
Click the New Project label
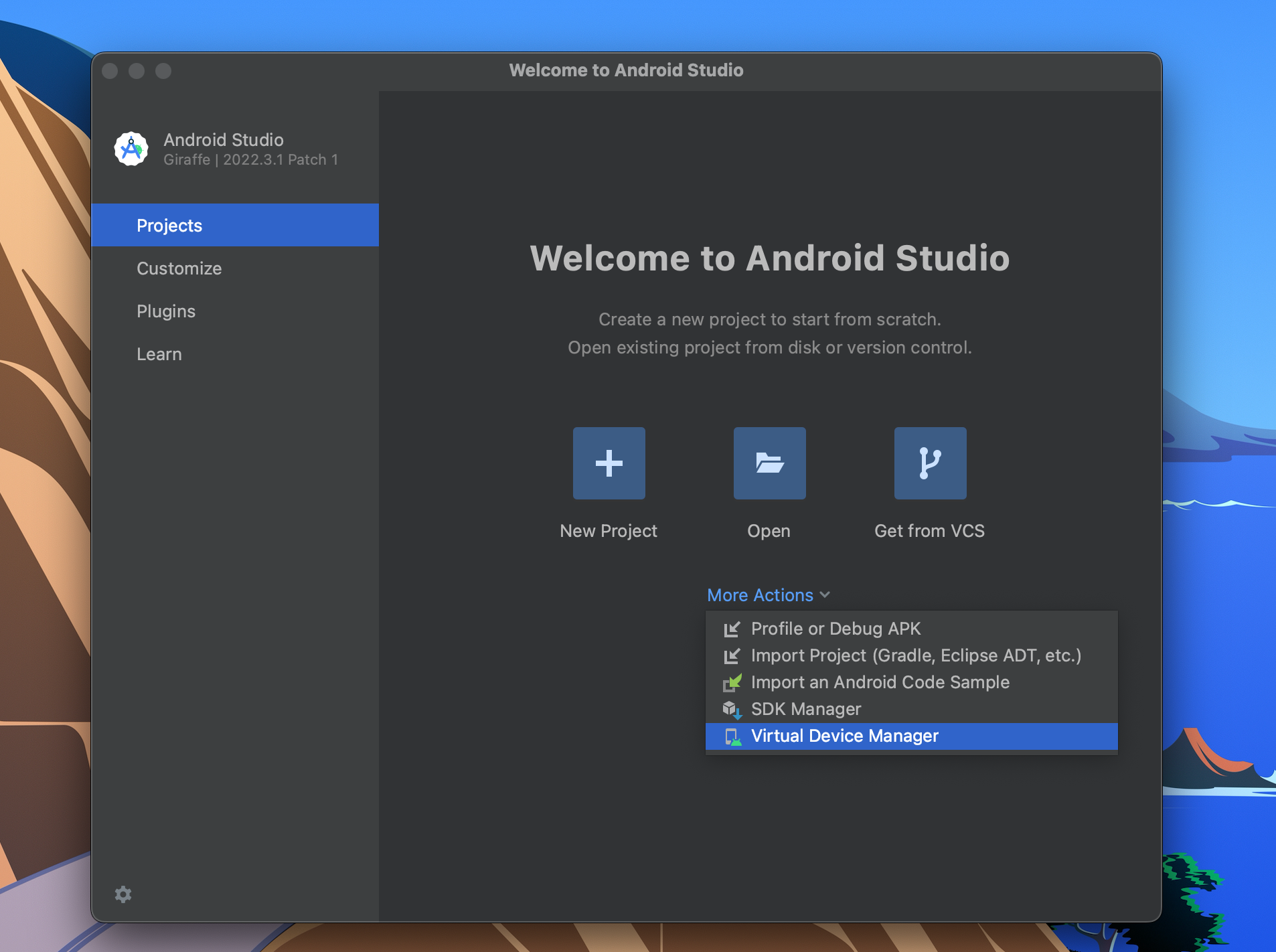point(609,530)
